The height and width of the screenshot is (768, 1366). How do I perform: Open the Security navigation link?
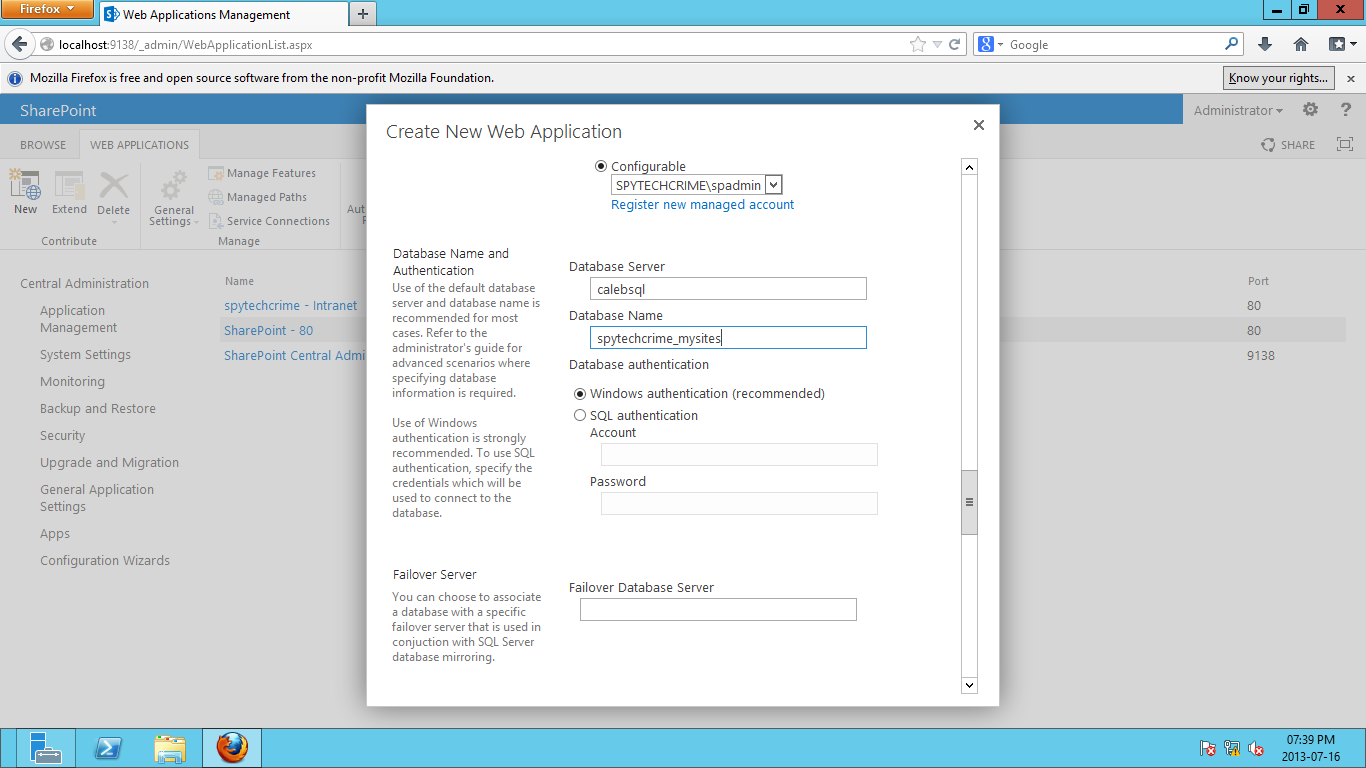(x=62, y=435)
